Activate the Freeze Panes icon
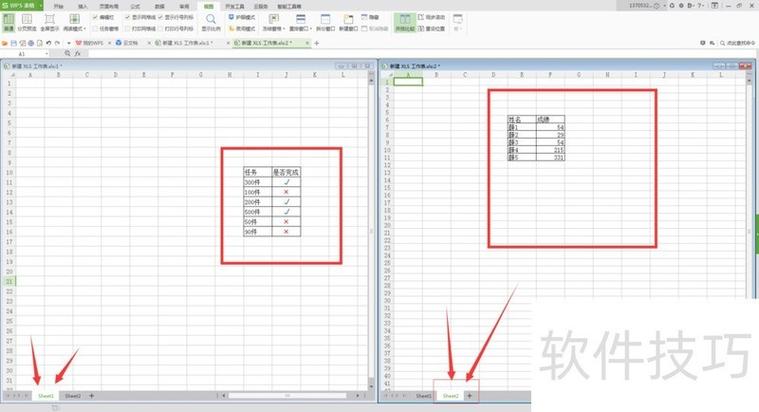 coord(274,22)
